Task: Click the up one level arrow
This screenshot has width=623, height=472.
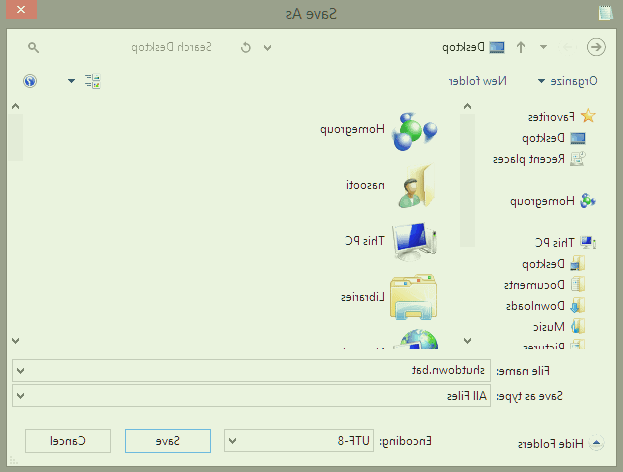Action: pyautogui.click(x=521, y=47)
